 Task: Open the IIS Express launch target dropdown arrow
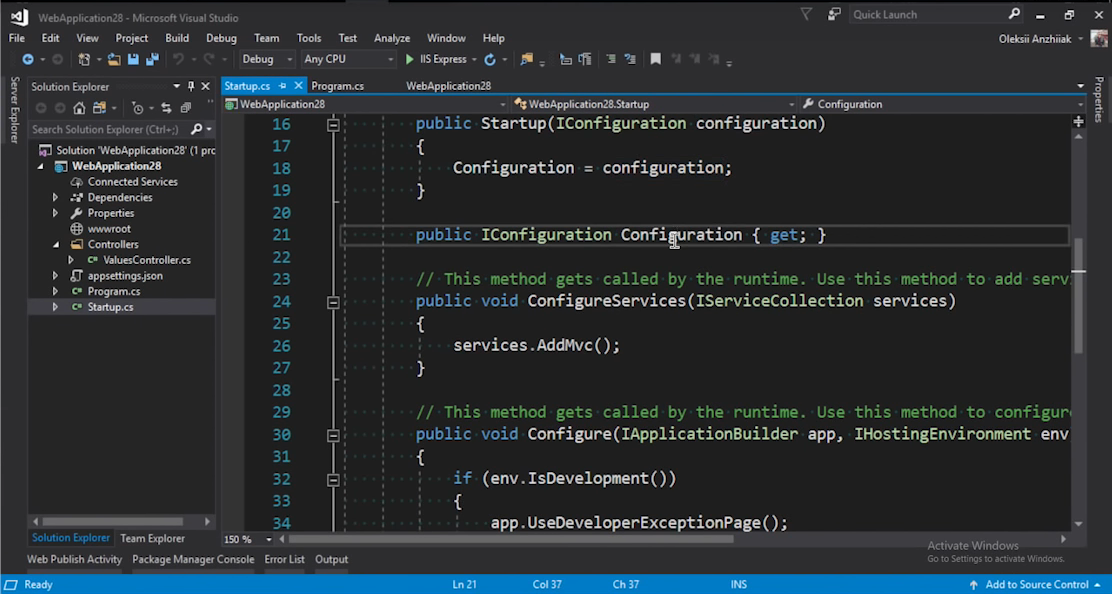474,60
